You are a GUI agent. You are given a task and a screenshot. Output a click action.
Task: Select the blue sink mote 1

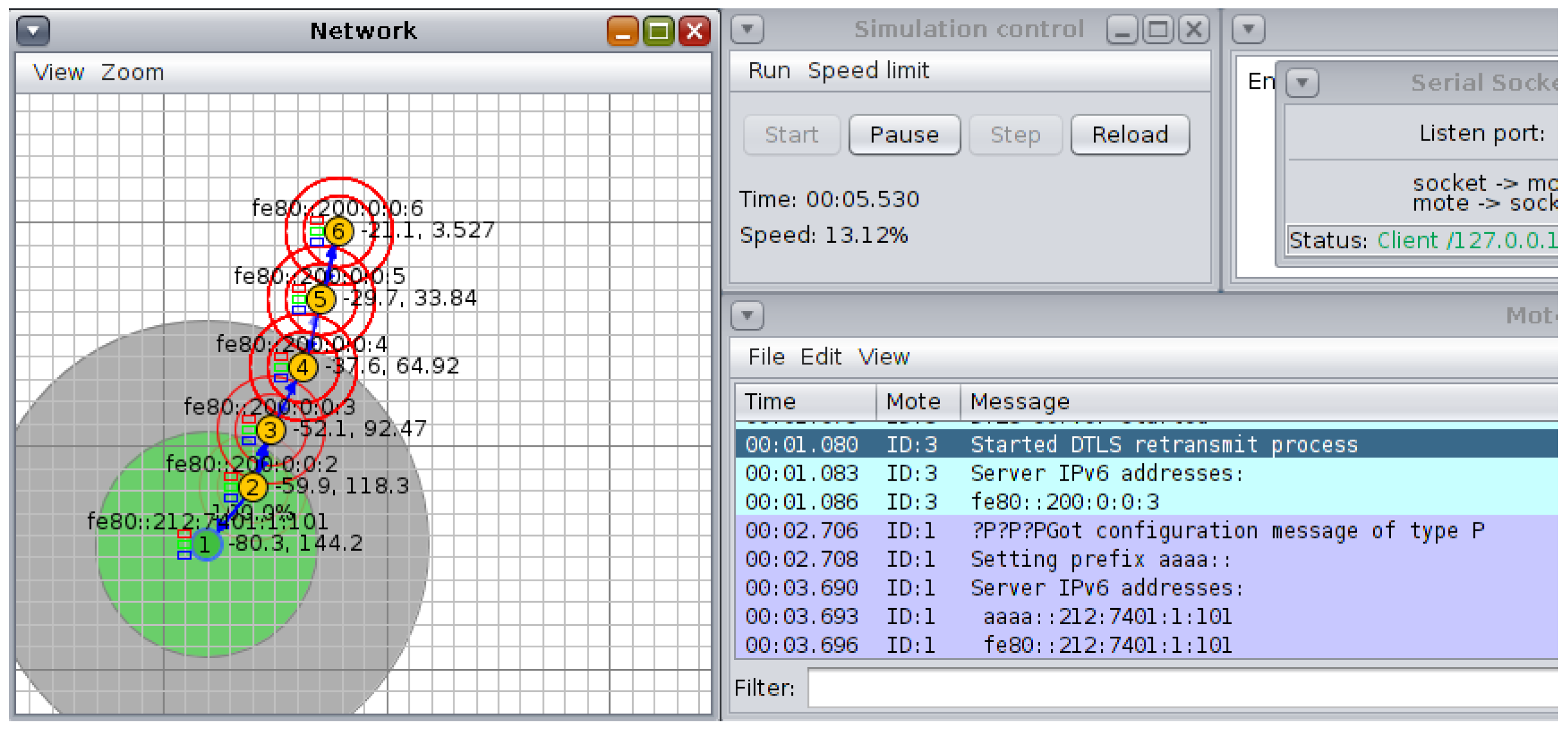point(206,545)
